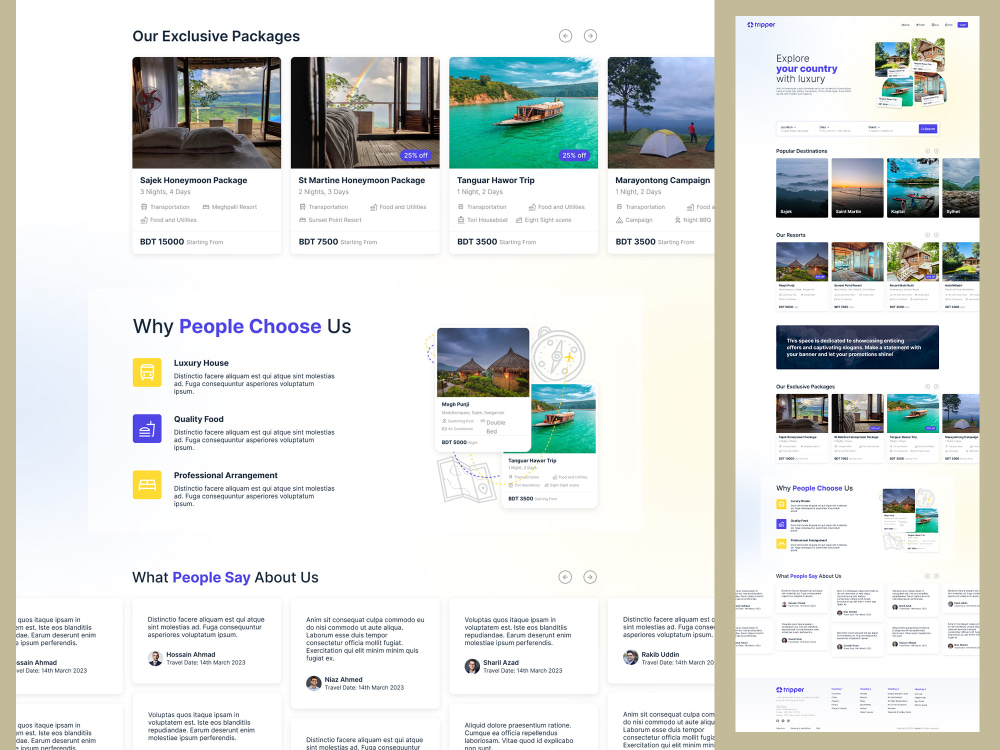Open large Sajek Honeymoon Package title
This screenshot has height=750, width=1000.
(x=193, y=180)
